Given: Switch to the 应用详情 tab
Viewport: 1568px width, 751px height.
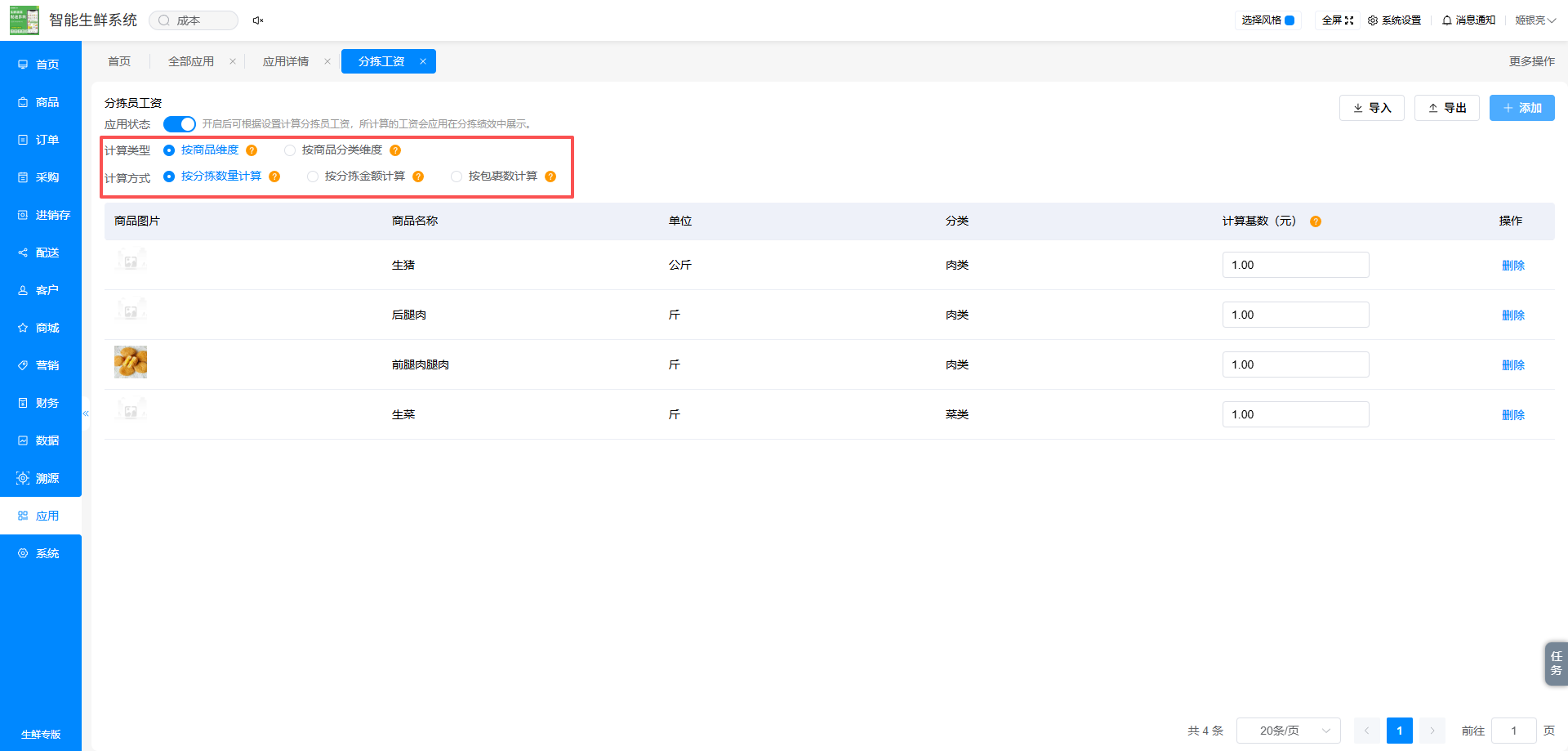Looking at the screenshot, I should (x=286, y=61).
